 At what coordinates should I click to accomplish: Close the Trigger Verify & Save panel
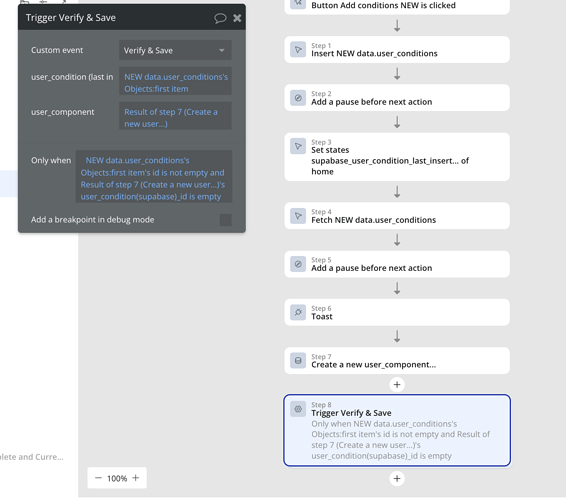(237, 18)
